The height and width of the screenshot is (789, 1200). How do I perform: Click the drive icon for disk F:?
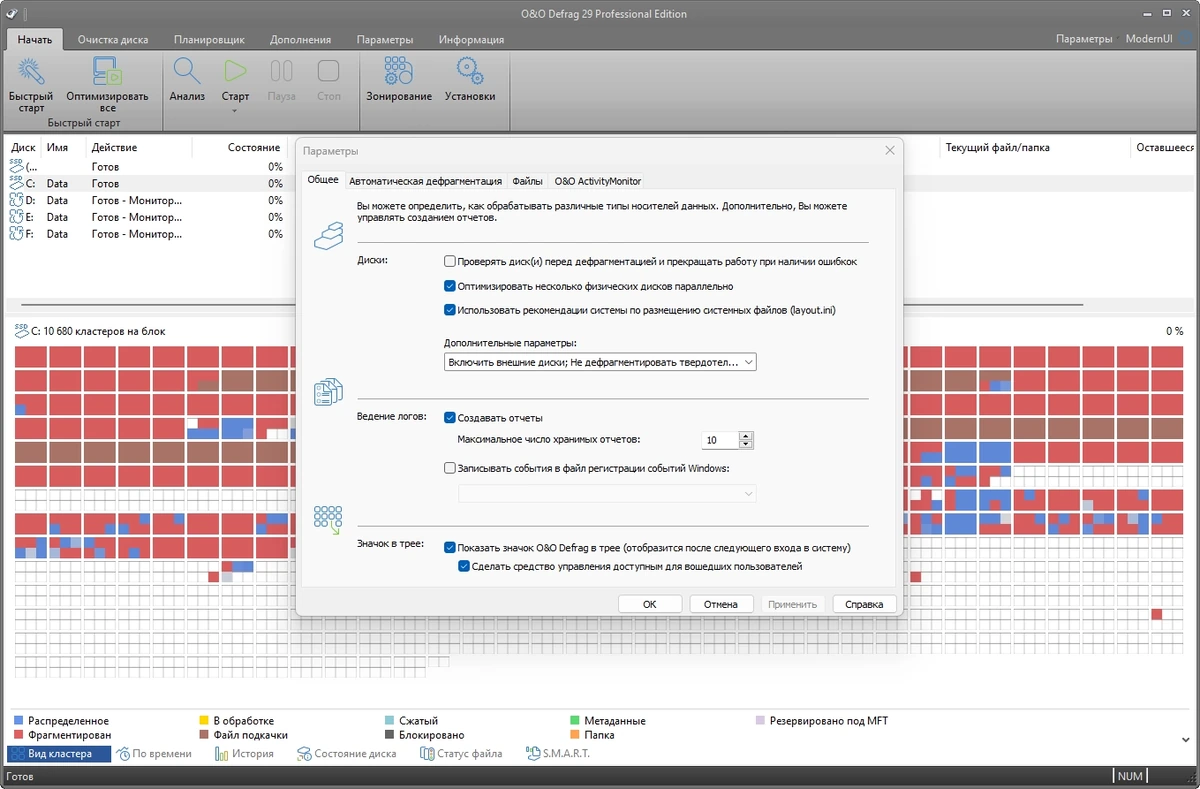[17, 233]
